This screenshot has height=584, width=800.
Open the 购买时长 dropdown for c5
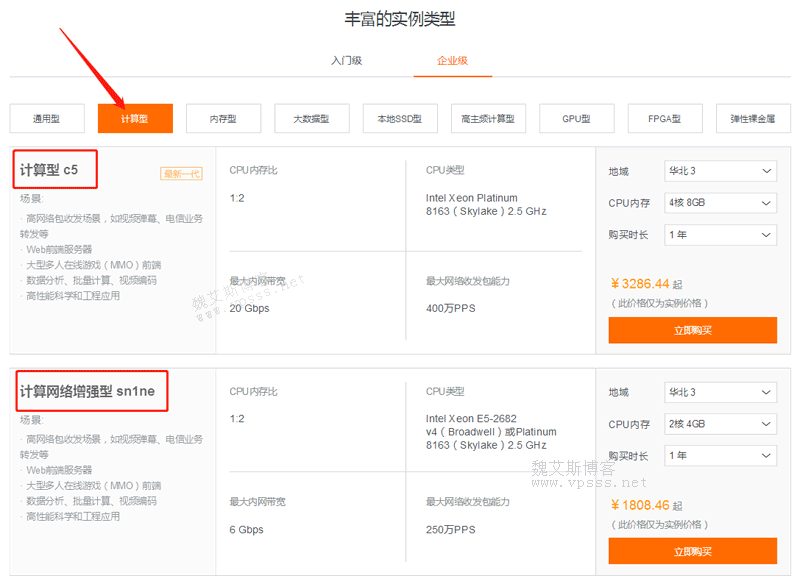(720, 235)
